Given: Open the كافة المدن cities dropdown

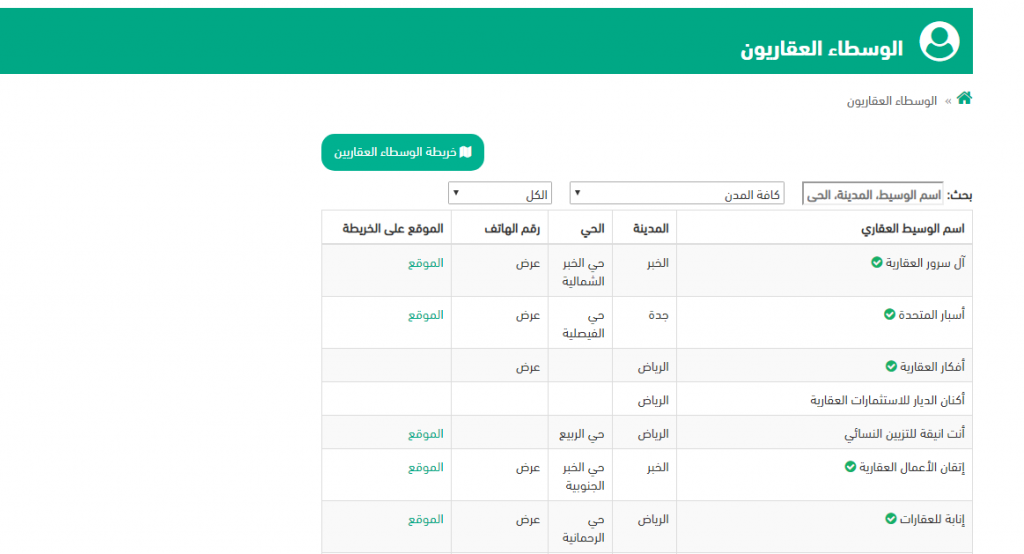Looking at the screenshot, I should click(x=677, y=193).
